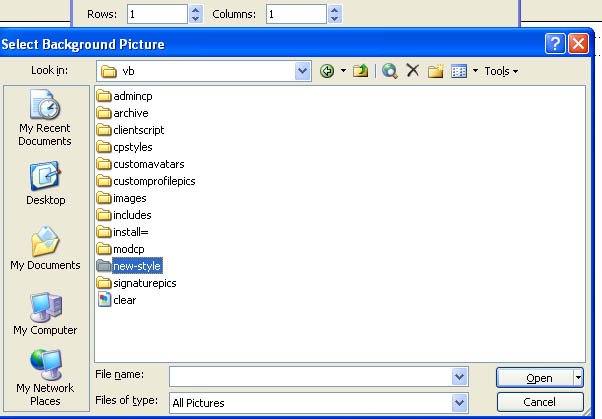Screen dimensions: 602x419
Task: Open My Documents in places bar
Action: pyautogui.click(x=45, y=248)
